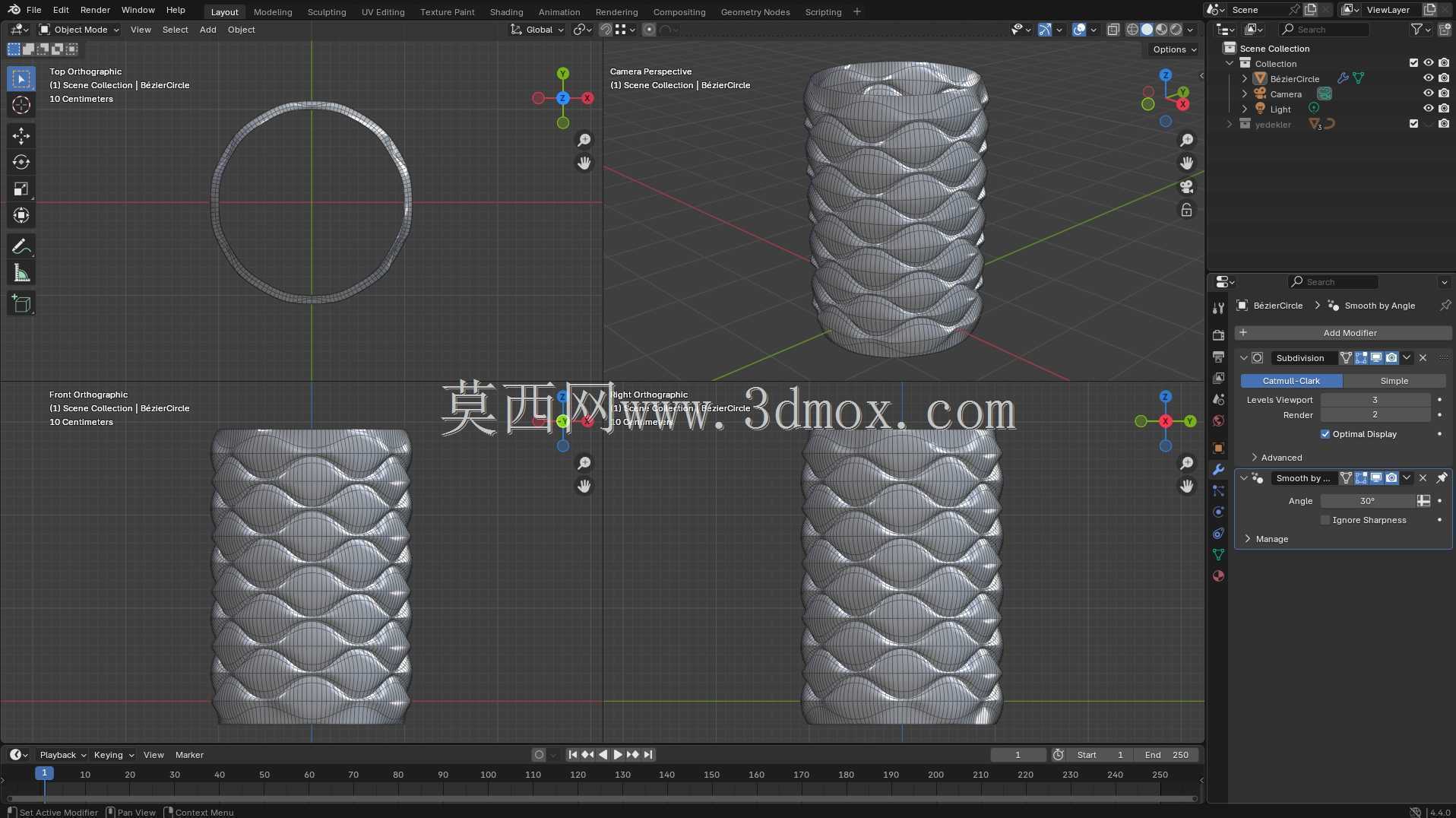Viewport: 1456px width, 818px height.
Task: Open the World properties tab
Action: [x=1218, y=420]
